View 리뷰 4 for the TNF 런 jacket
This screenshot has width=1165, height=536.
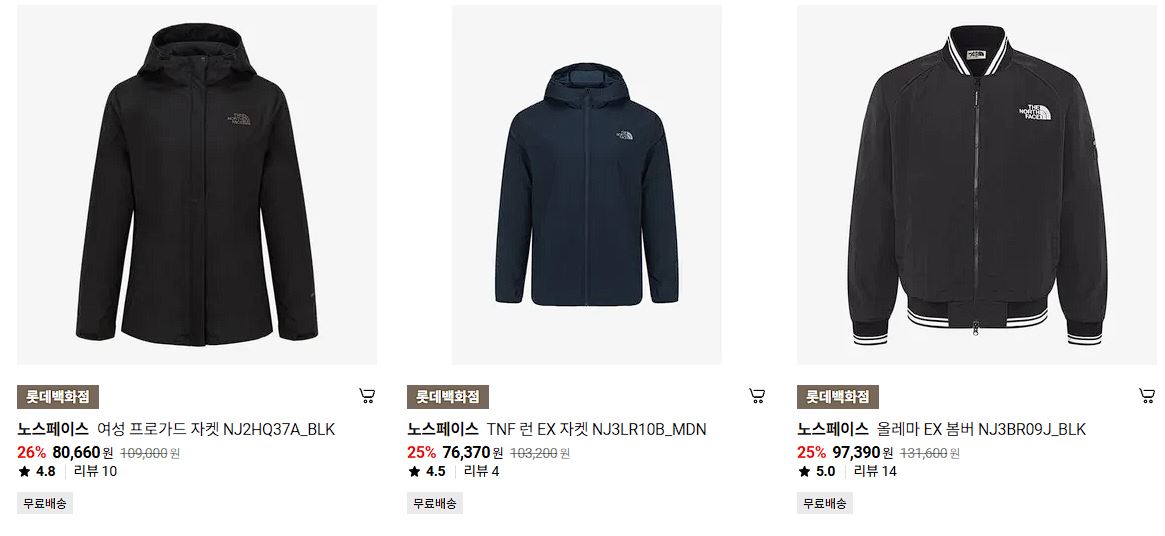point(481,471)
